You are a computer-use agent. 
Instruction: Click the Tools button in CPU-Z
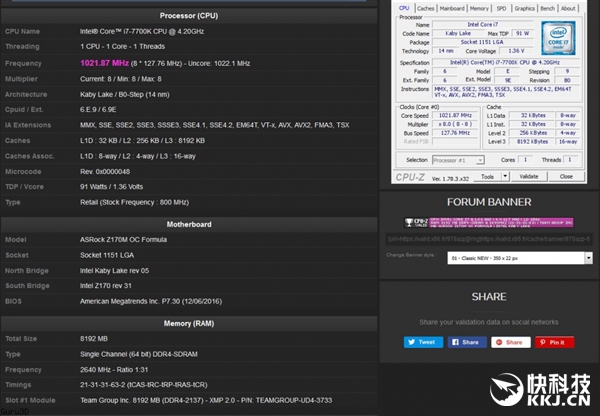tap(487, 176)
